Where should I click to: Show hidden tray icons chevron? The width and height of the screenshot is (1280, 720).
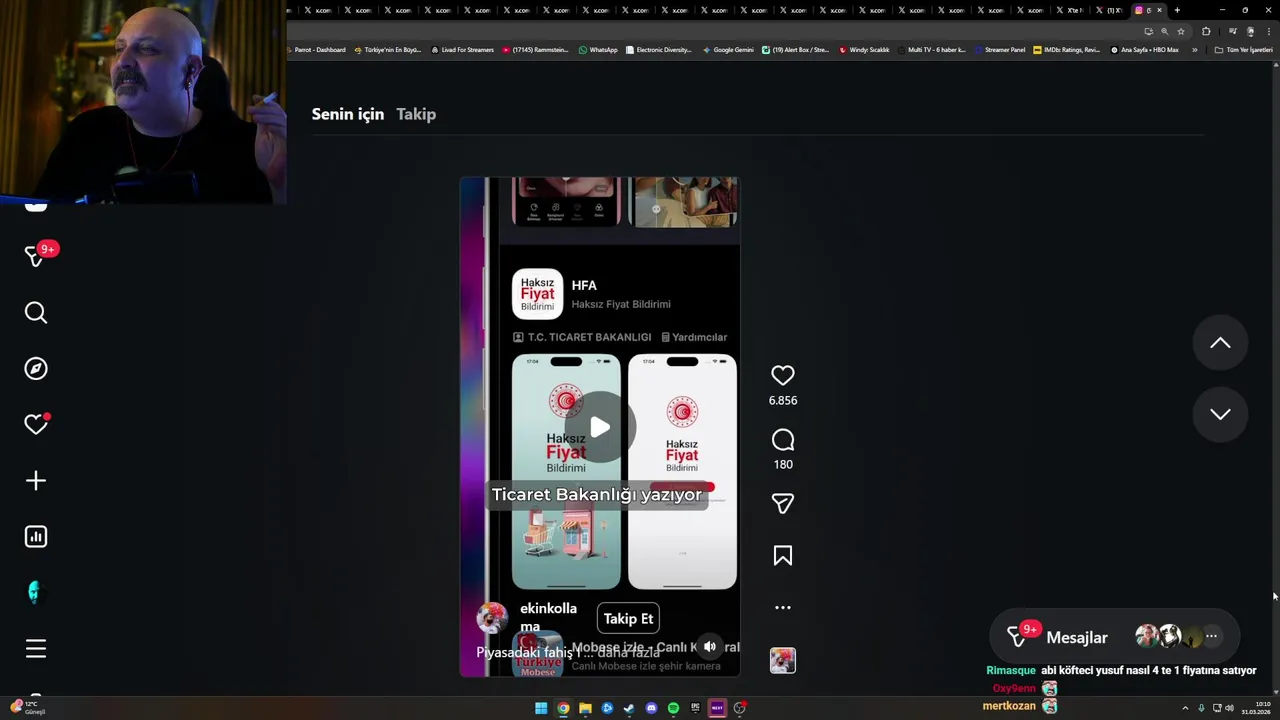(1186, 708)
